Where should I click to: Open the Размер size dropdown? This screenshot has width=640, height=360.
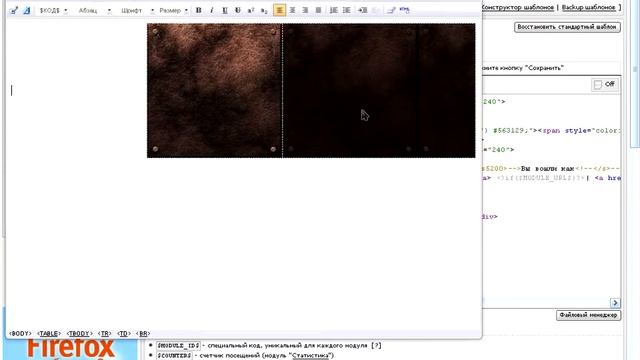(173, 11)
